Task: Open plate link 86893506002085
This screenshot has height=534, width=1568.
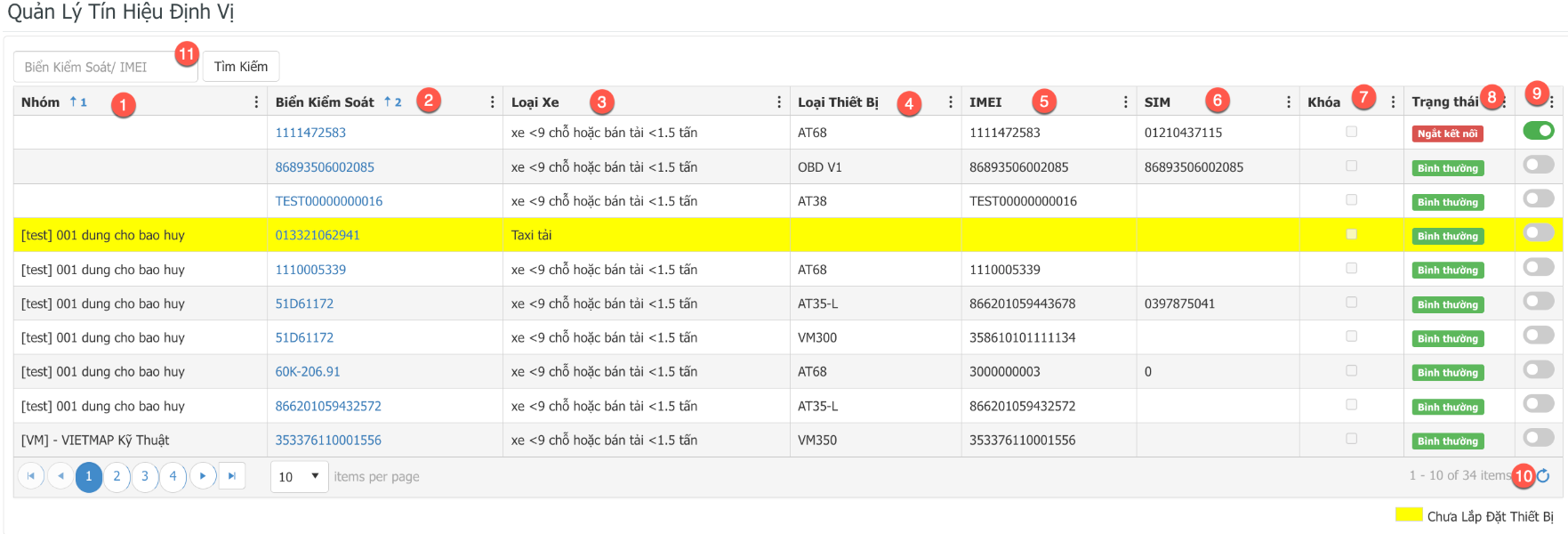Action: [325, 167]
